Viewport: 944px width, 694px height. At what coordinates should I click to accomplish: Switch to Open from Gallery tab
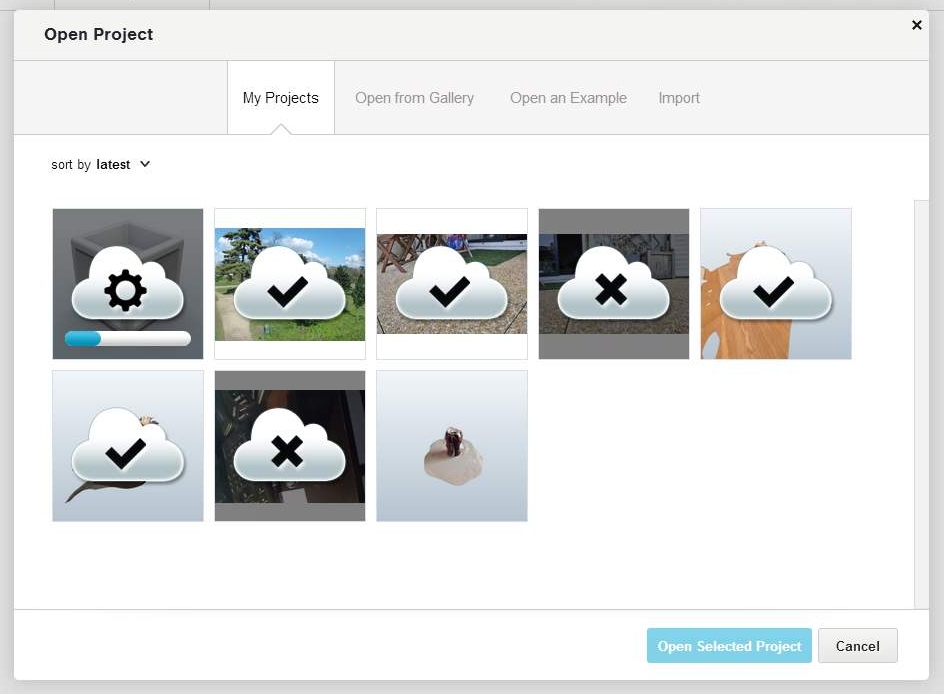[414, 98]
